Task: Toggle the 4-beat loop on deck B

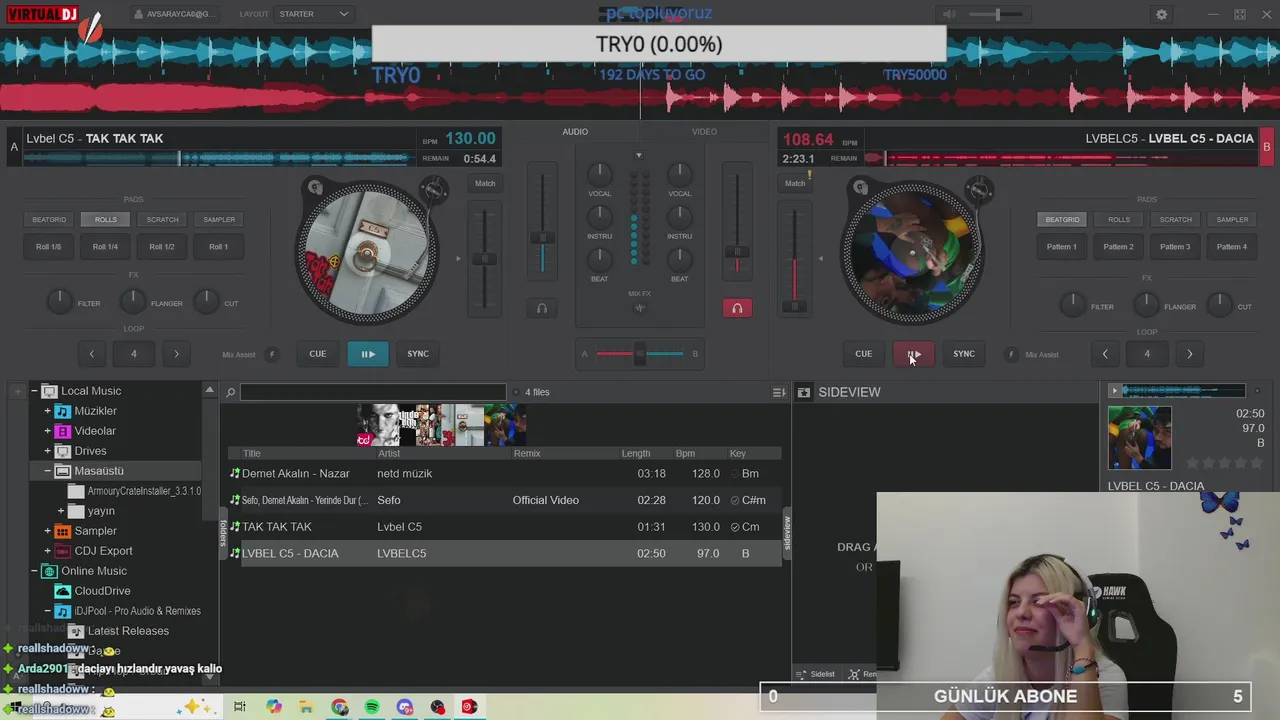Action: (x=1147, y=353)
